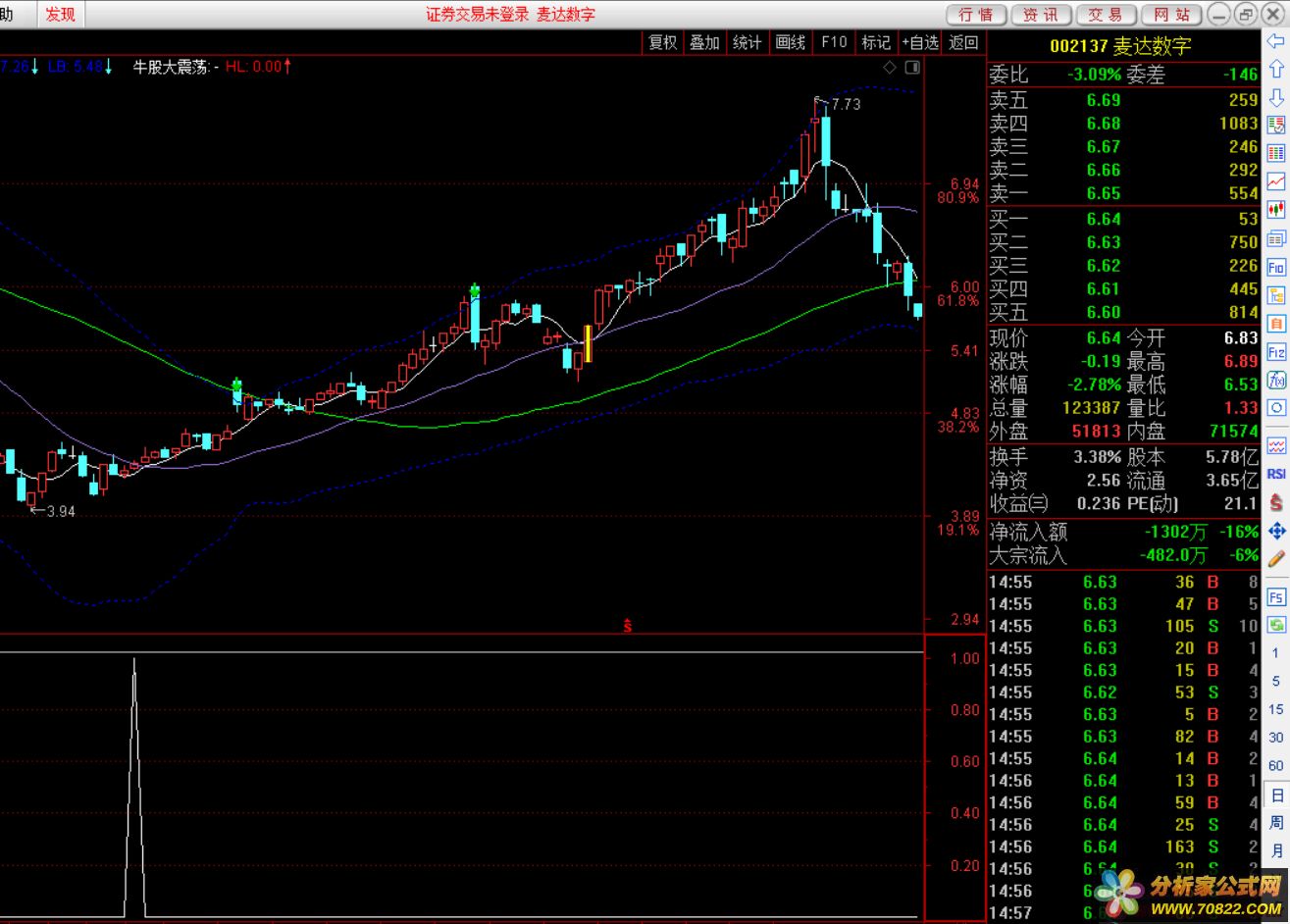Screen dimensions: 1290x924
Task: Open the checklist report icon in sidebar
Action: coord(1276,125)
